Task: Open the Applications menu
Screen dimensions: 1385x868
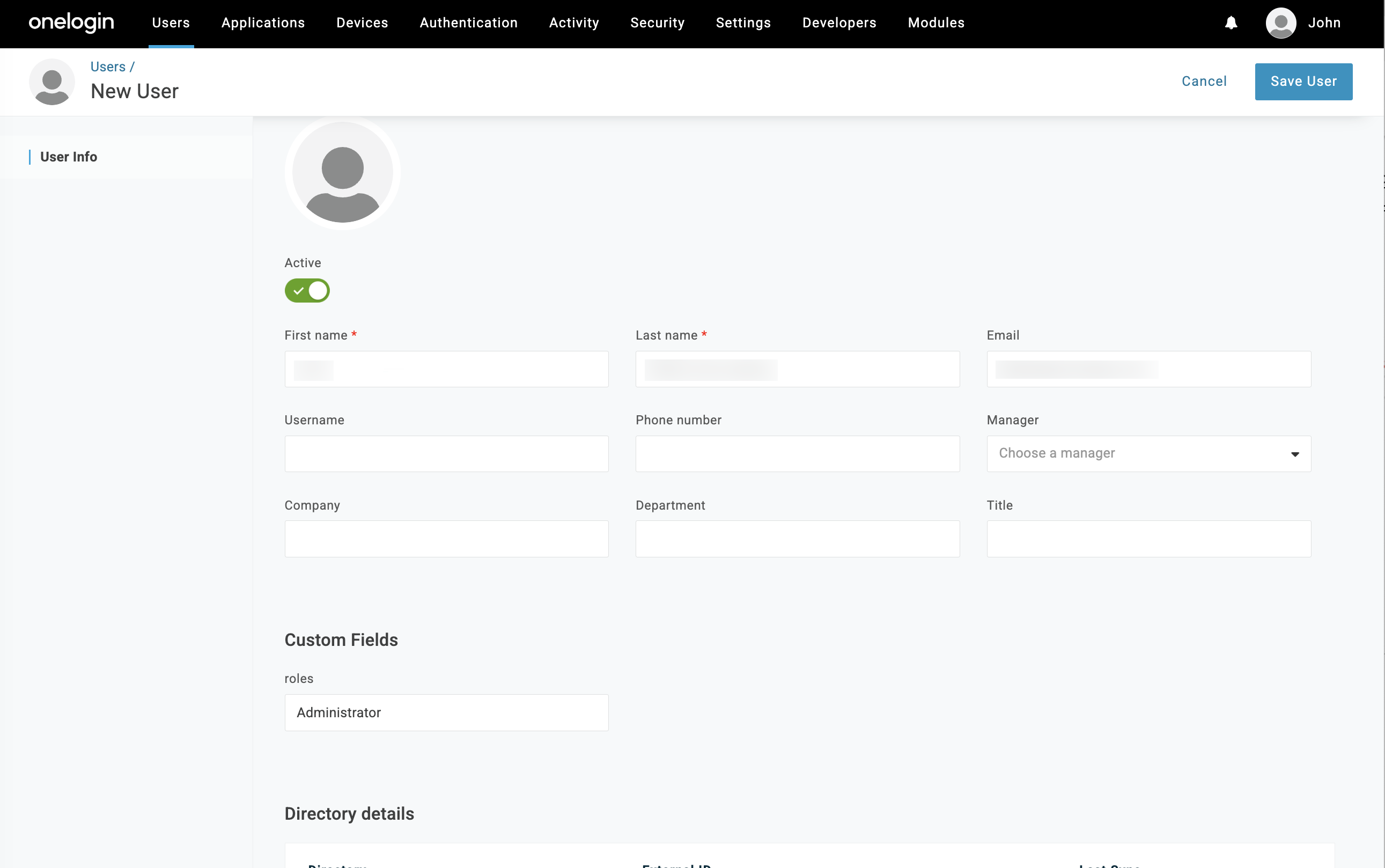Action: click(x=263, y=23)
